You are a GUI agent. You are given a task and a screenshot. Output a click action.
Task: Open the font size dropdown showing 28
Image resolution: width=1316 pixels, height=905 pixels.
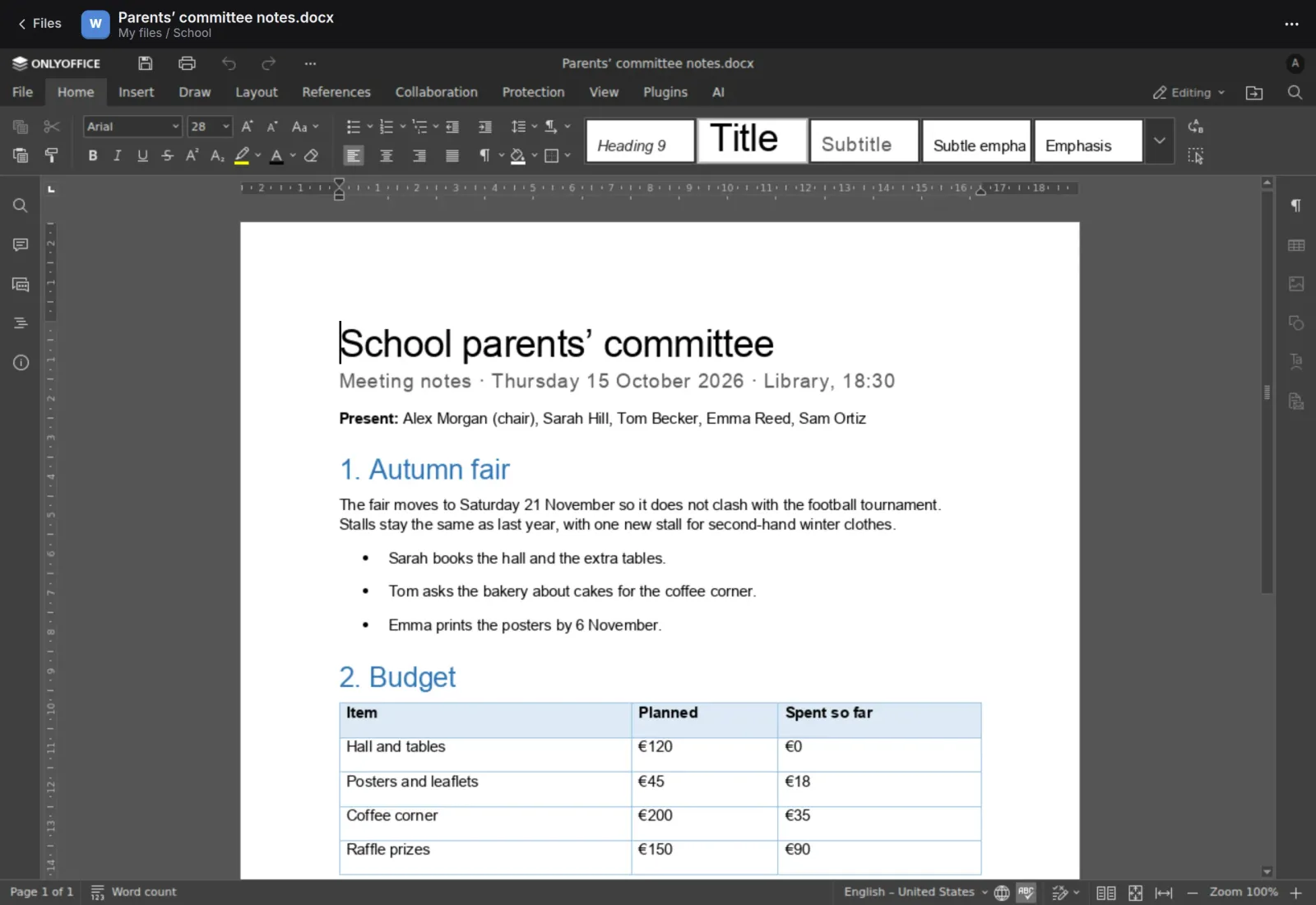tap(210, 127)
